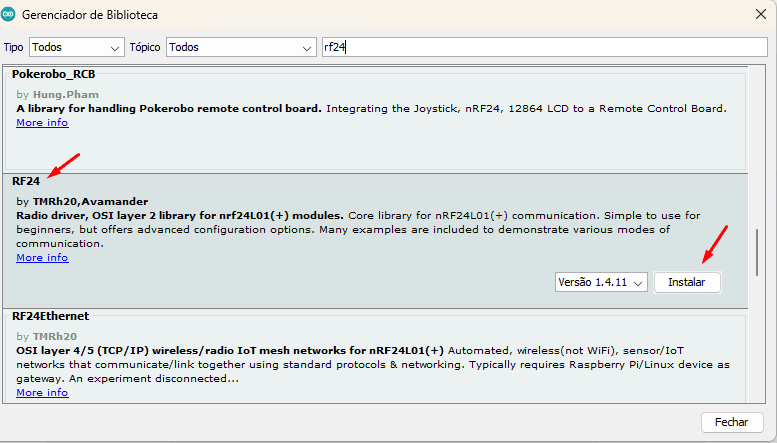Click RF24Ethernet author line by TMRh20
This screenshot has height=443, width=777.
pyautogui.click(x=47, y=336)
